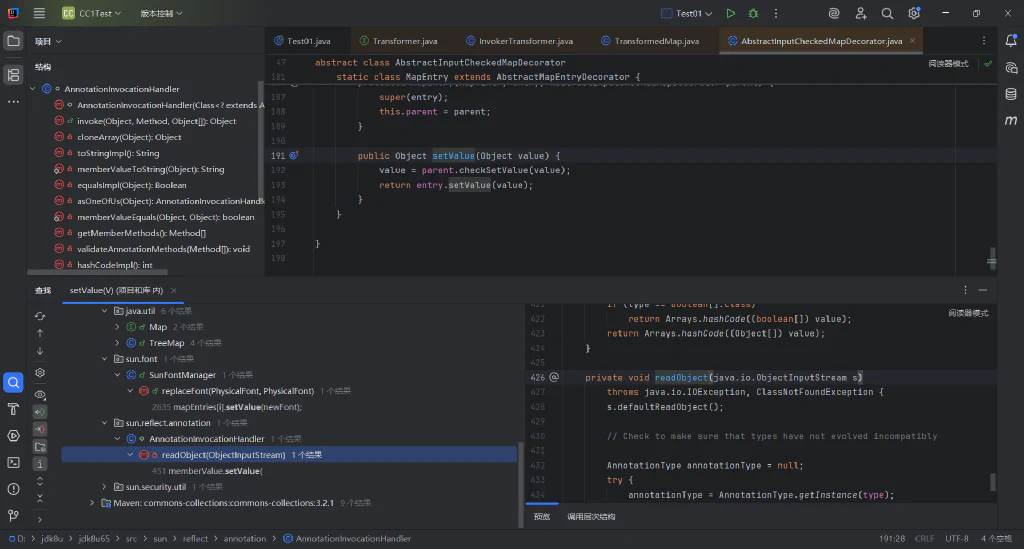Collapse the sun.font package node

pos(104,359)
